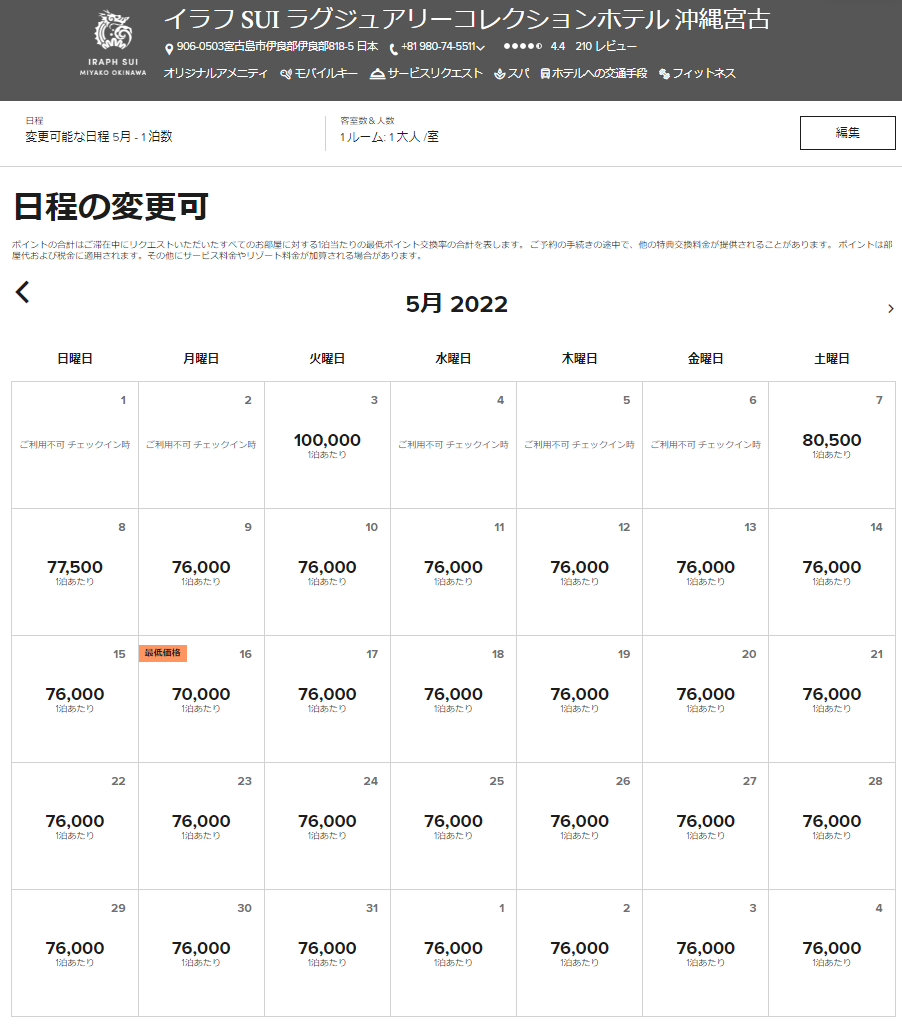The width and height of the screenshot is (902, 1028).
Task: Open the 210 レビュー reviews link
Action: 606,46
